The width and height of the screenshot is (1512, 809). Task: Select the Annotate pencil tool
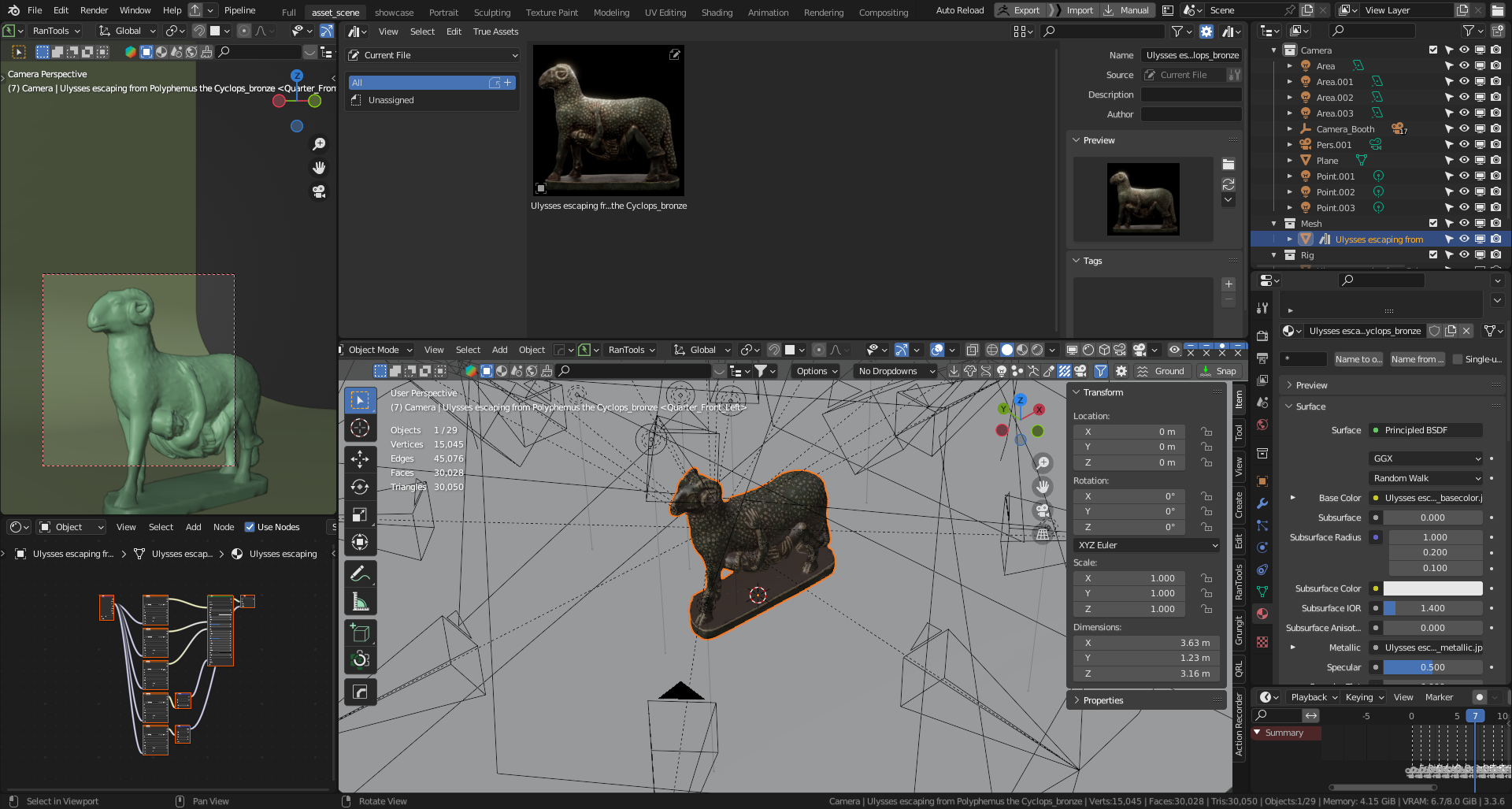(360, 573)
